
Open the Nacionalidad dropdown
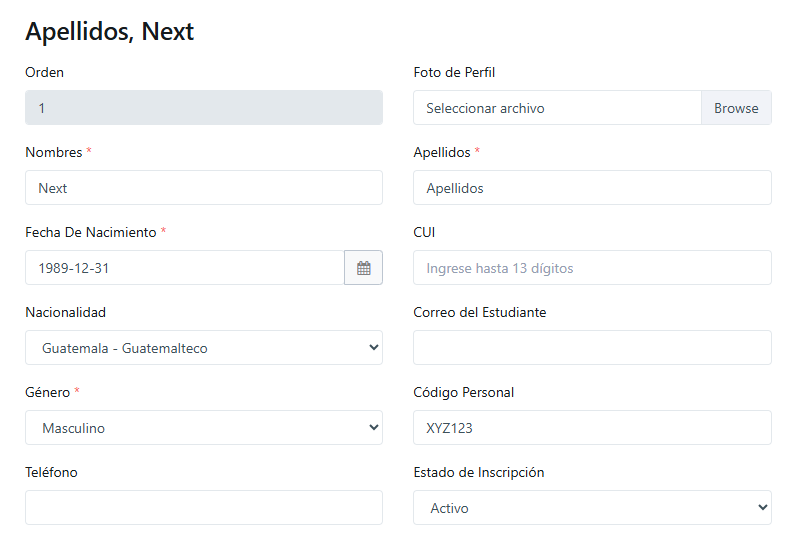pyautogui.click(x=204, y=348)
